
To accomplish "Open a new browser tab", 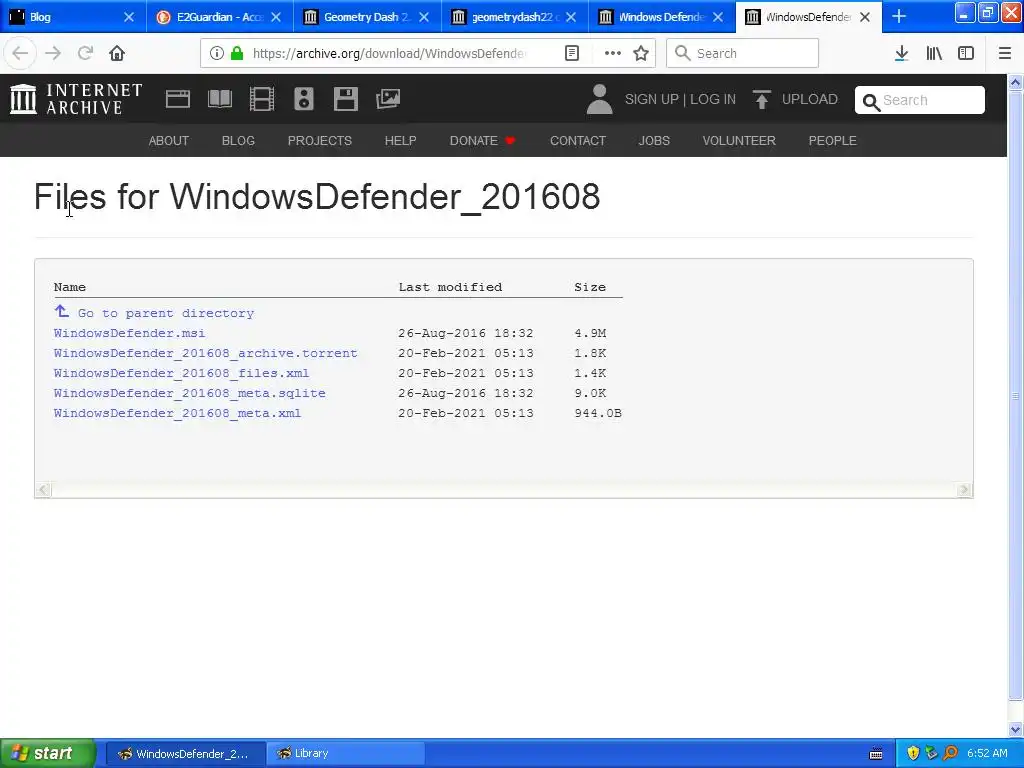I will (899, 16).
